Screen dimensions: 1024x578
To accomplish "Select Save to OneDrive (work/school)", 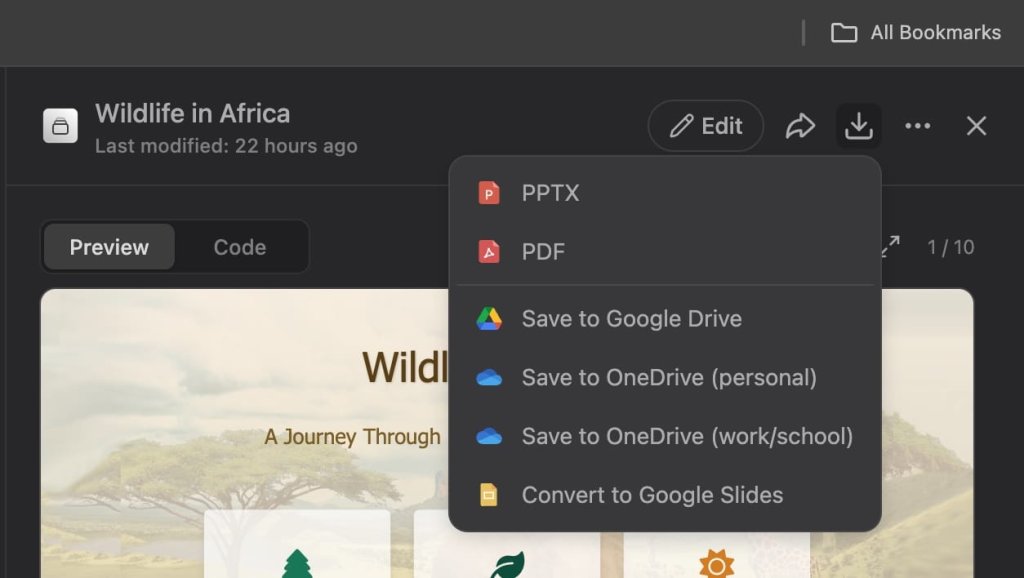I will (665, 436).
